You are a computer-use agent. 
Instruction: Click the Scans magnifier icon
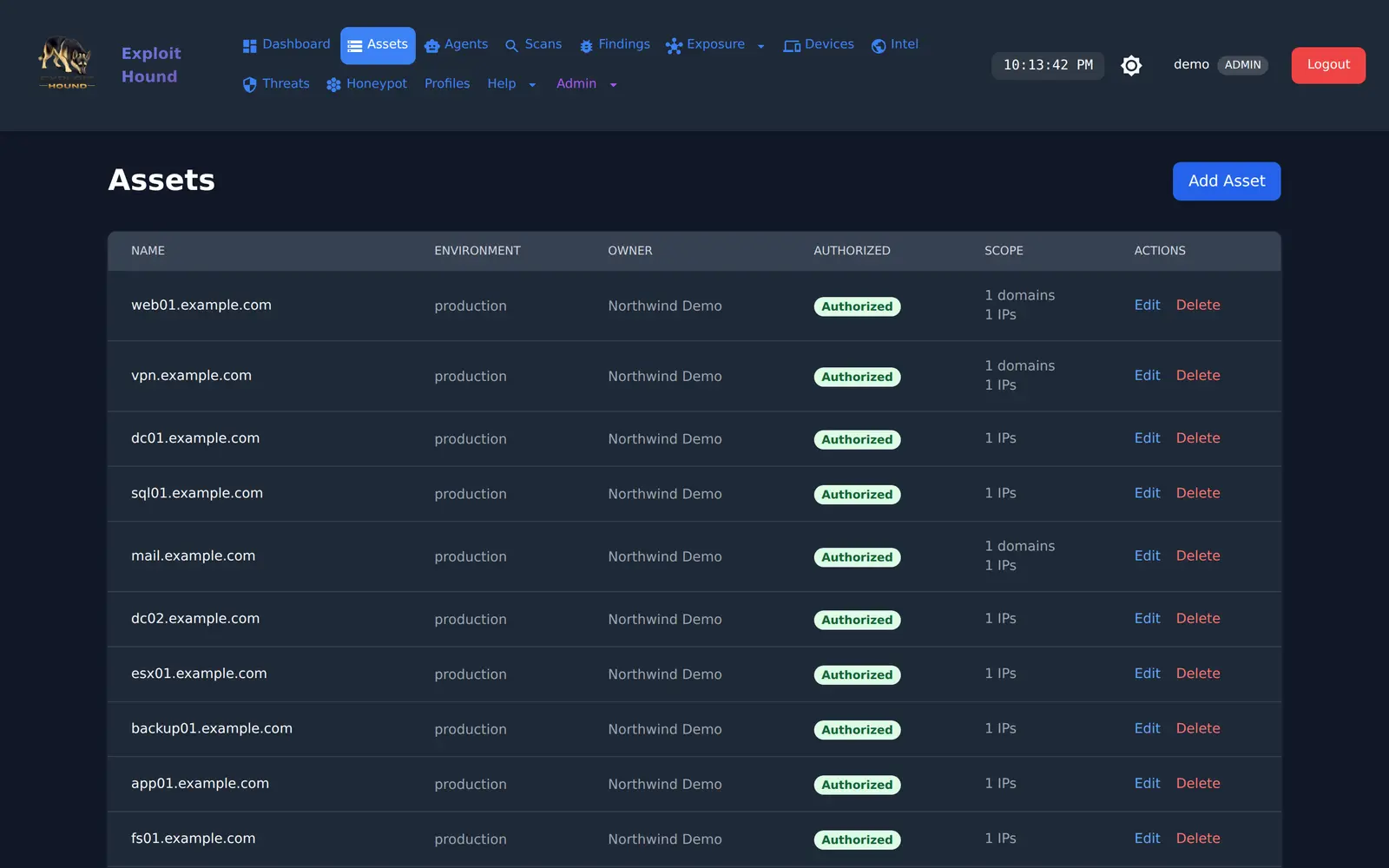(511, 46)
